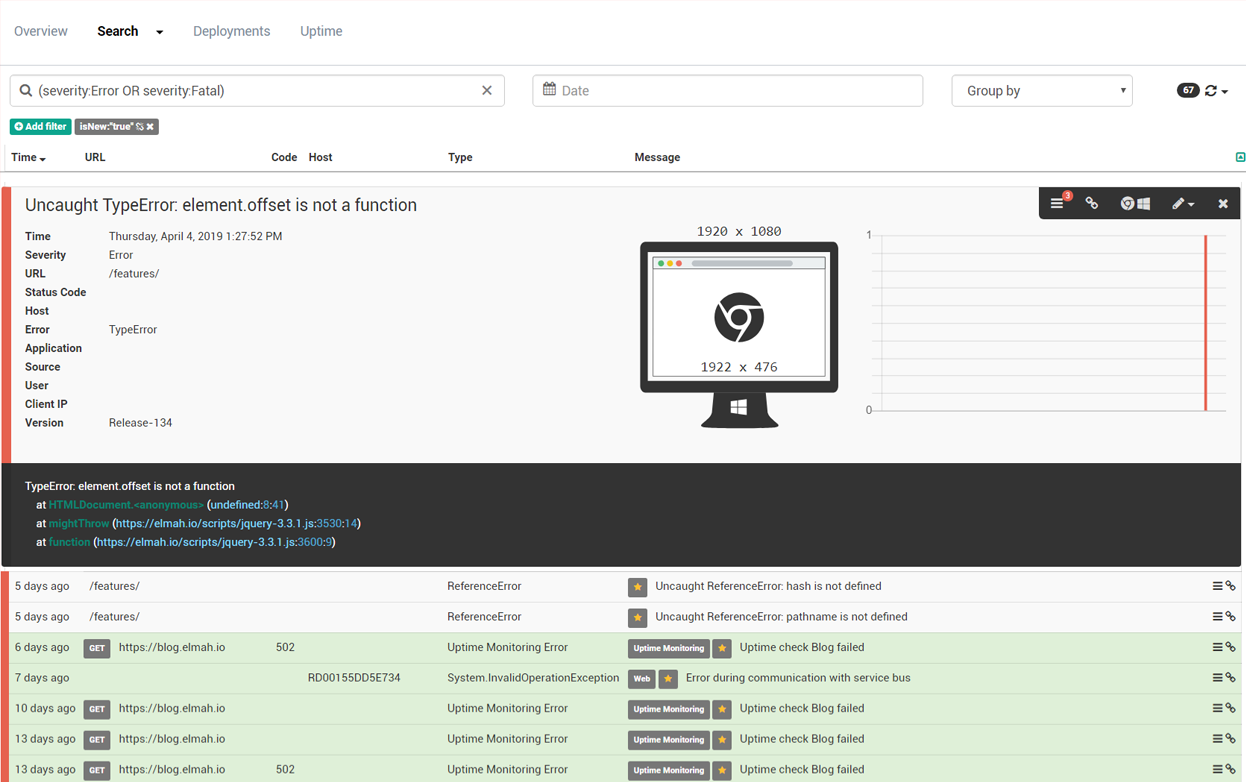
Task: Star the 6 days ago Uptime check row
Action: pyautogui.click(x=722, y=648)
